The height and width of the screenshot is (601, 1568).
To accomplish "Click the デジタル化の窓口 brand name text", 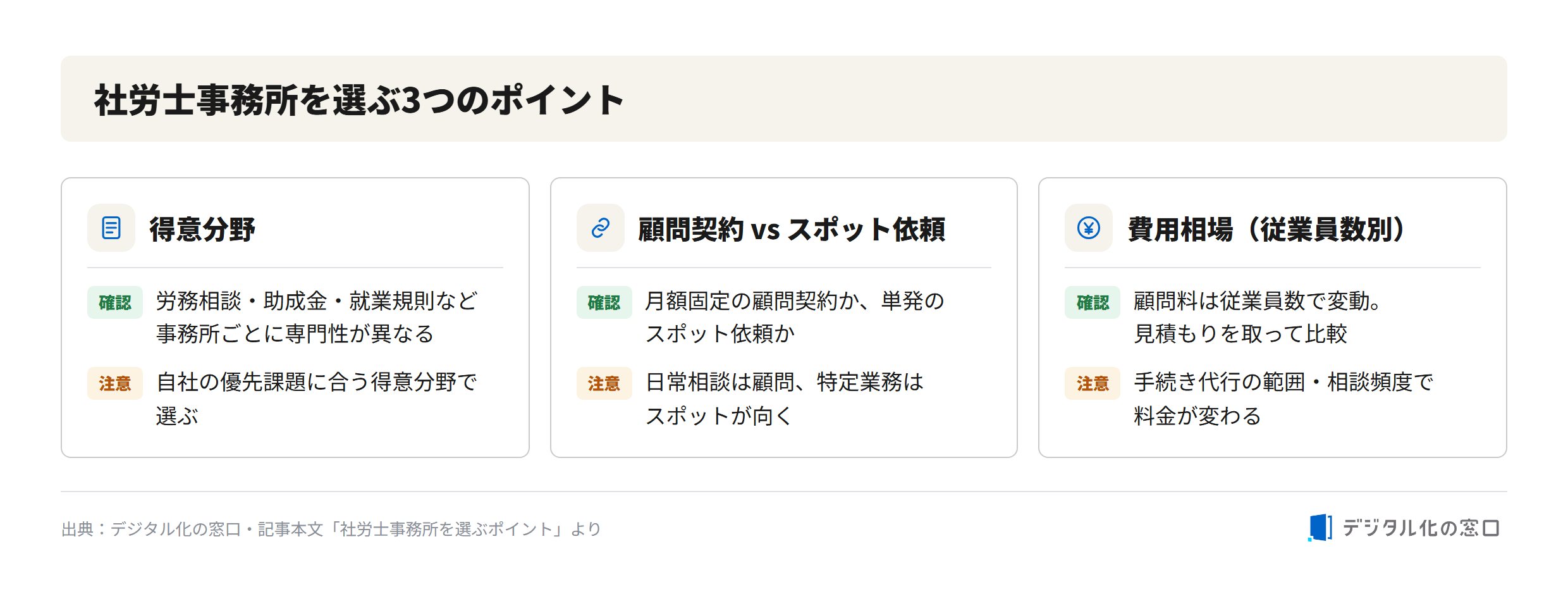I will click(1421, 528).
